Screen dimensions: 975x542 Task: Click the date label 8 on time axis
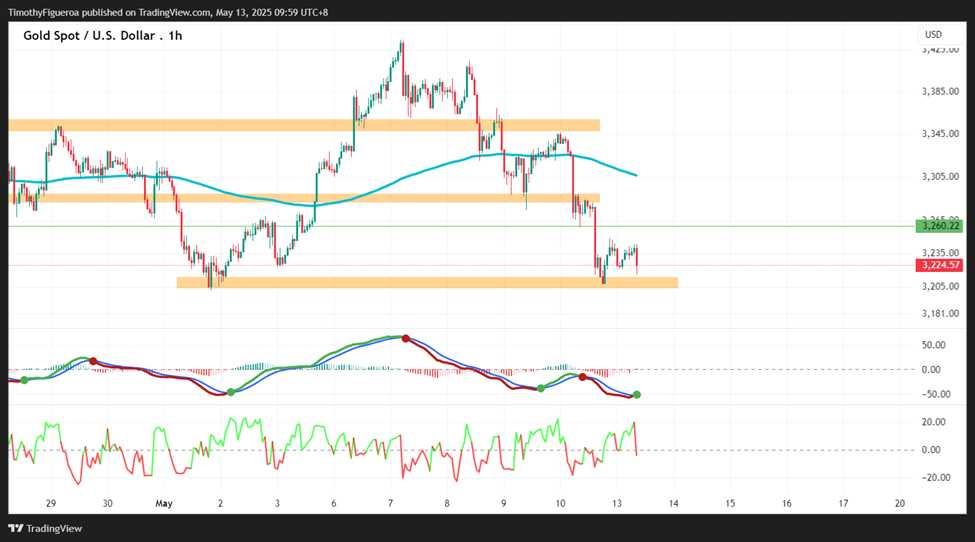click(x=447, y=503)
